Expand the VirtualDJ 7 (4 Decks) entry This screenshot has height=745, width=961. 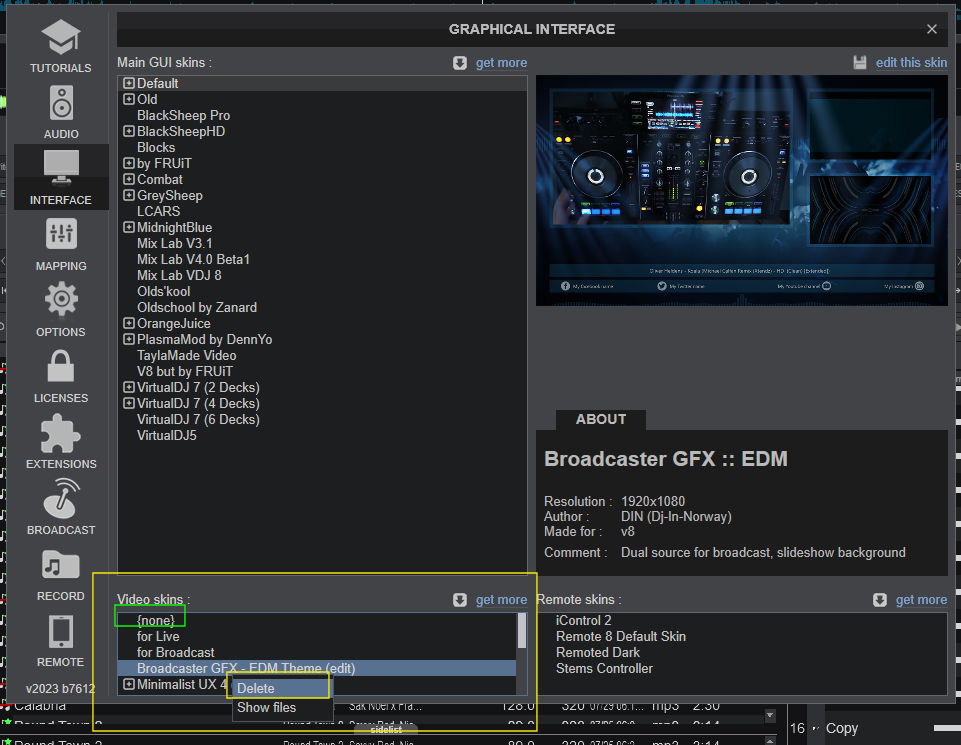coord(129,403)
